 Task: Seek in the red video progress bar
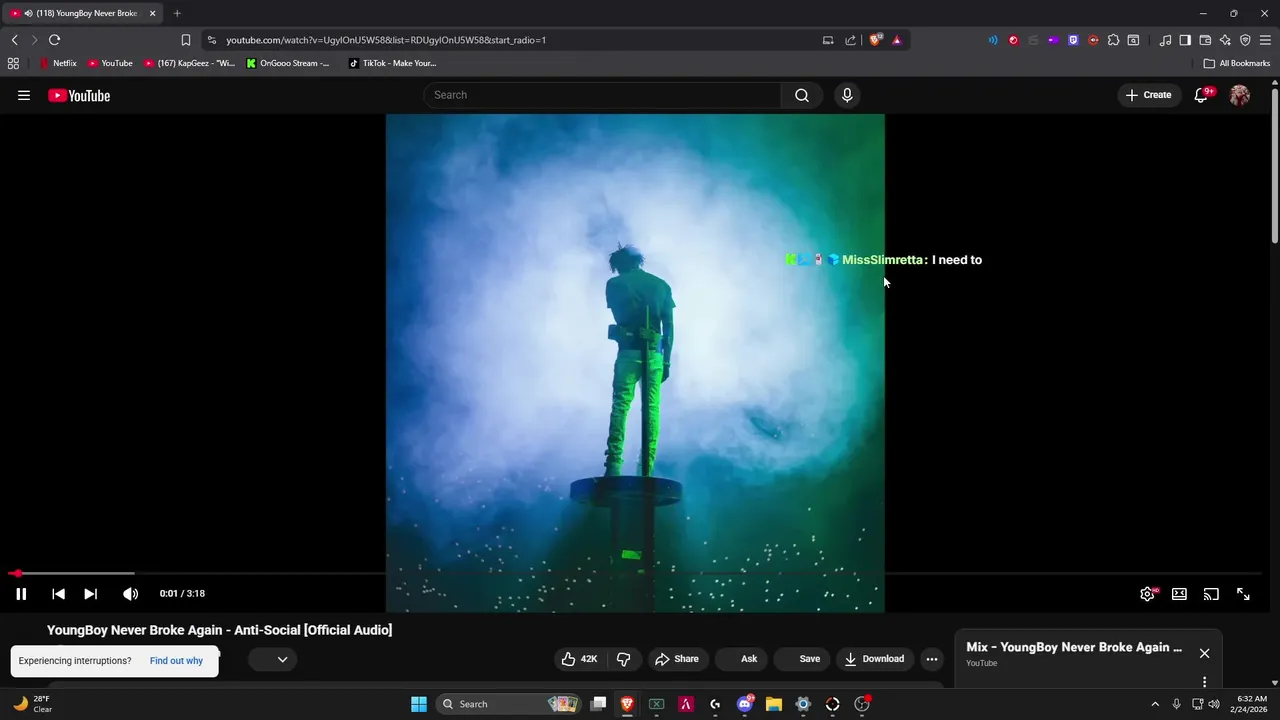click(635, 573)
